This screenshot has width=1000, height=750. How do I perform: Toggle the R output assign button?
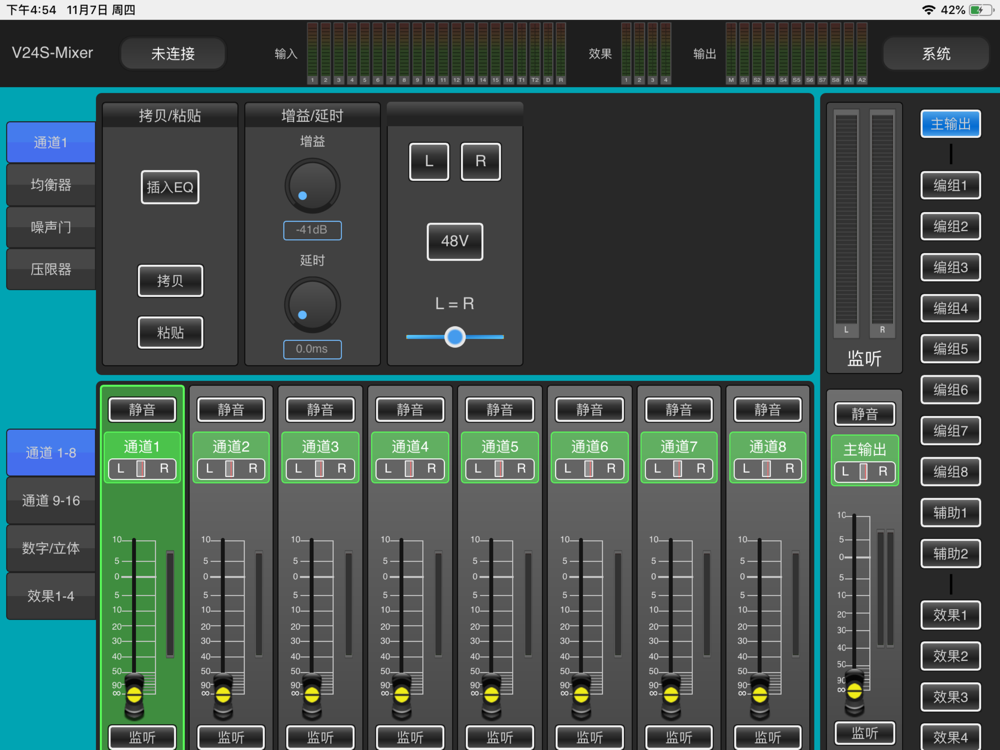pos(481,161)
